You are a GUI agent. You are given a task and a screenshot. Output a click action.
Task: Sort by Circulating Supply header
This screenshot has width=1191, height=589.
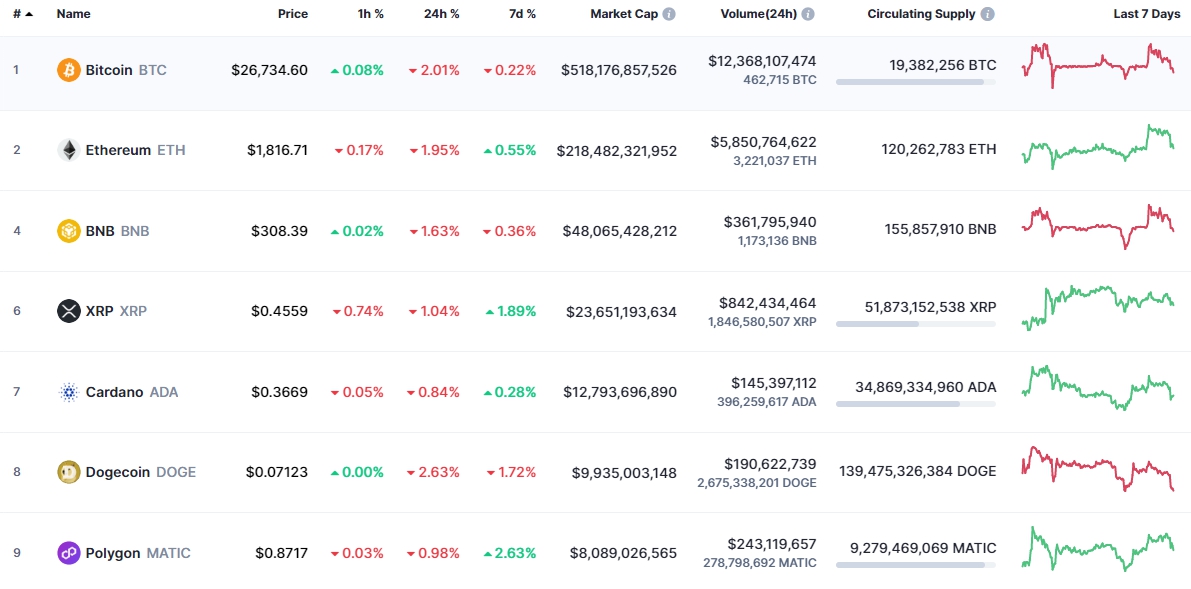[921, 14]
